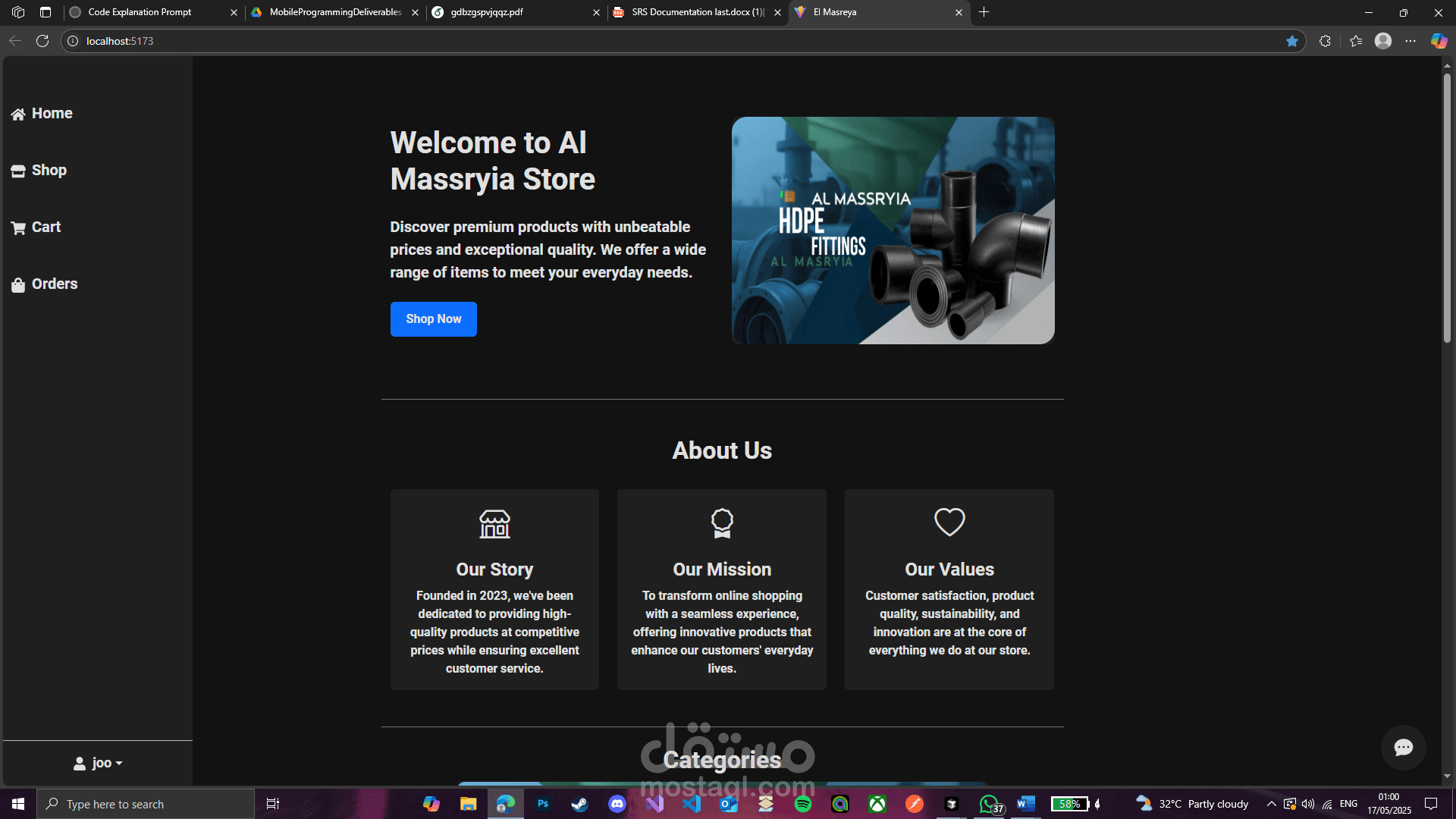
Task: Open File Explorer from the taskbar
Action: [469, 804]
